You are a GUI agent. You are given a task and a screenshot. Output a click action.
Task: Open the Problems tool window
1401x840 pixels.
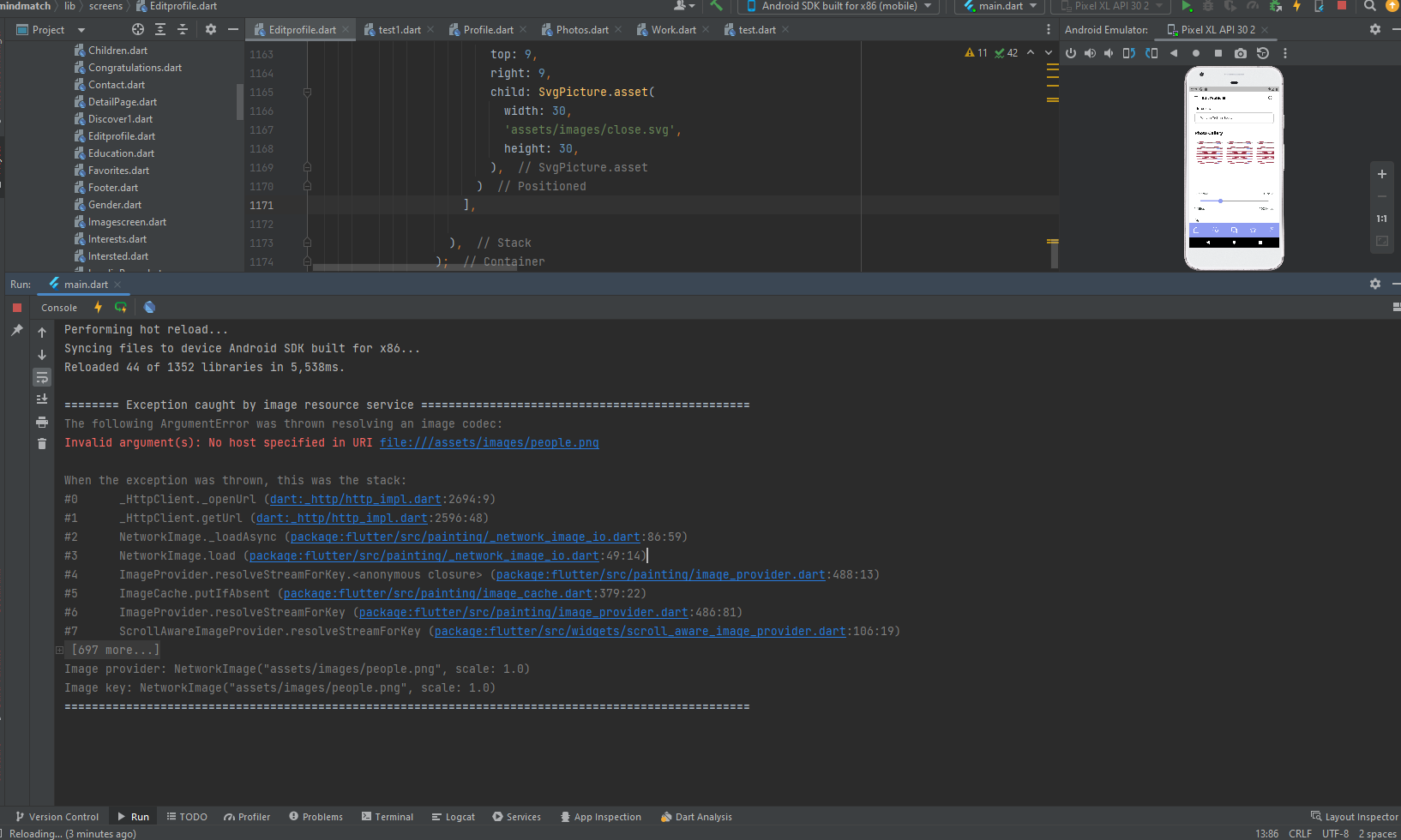[316, 817]
